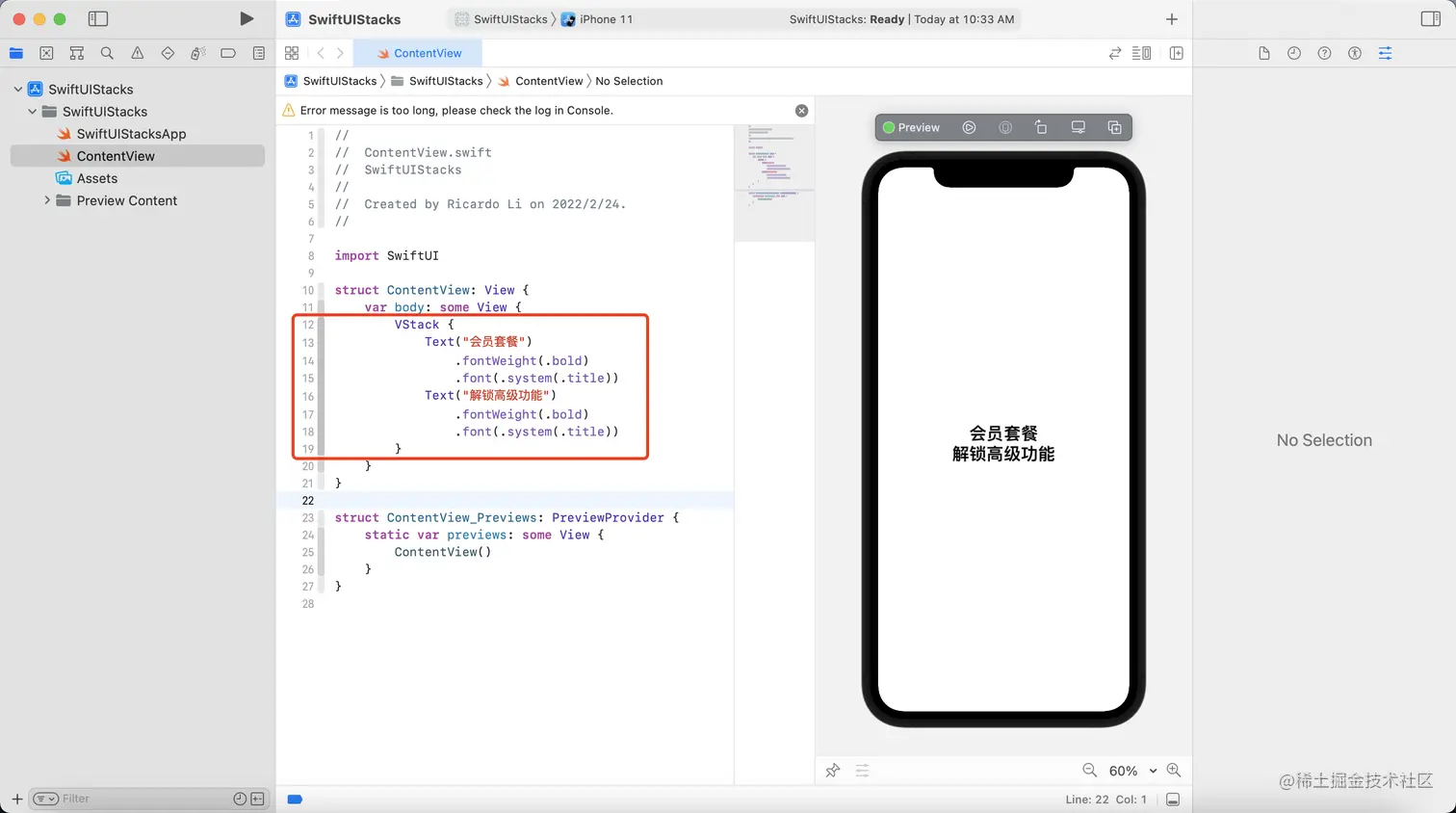Image resolution: width=1456 pixels, height=813 pixels.
Task: Pin the preview canvas
Action: (833, 770)
